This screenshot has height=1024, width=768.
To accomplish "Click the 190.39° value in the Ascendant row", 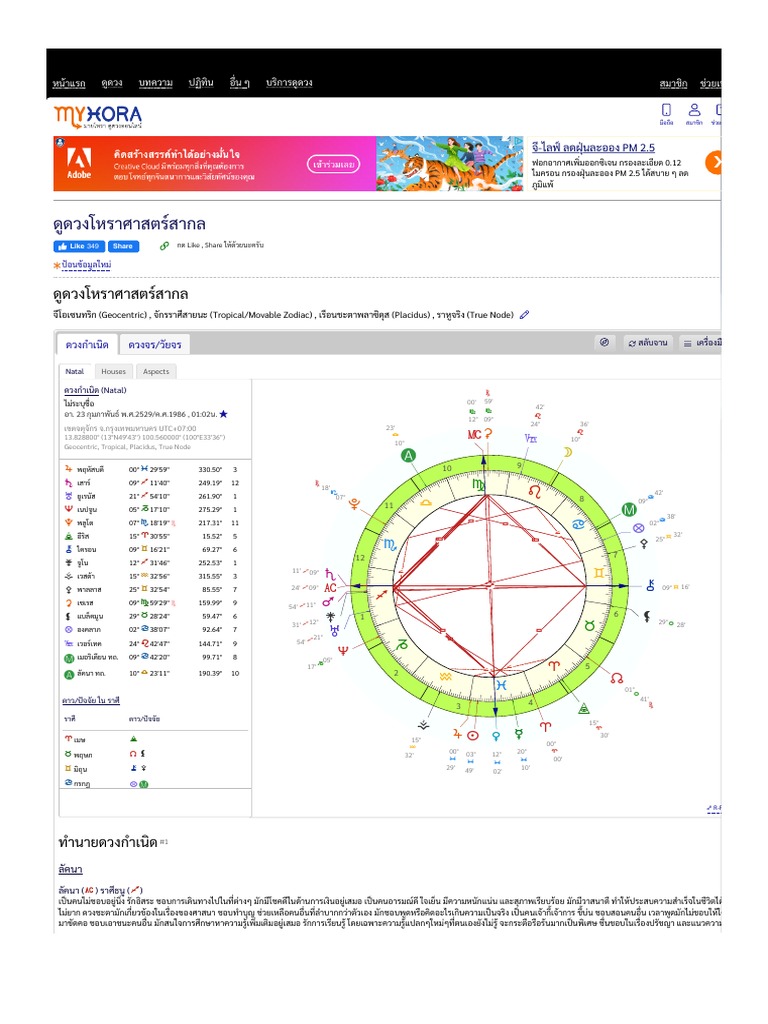I will coord(210,673).
